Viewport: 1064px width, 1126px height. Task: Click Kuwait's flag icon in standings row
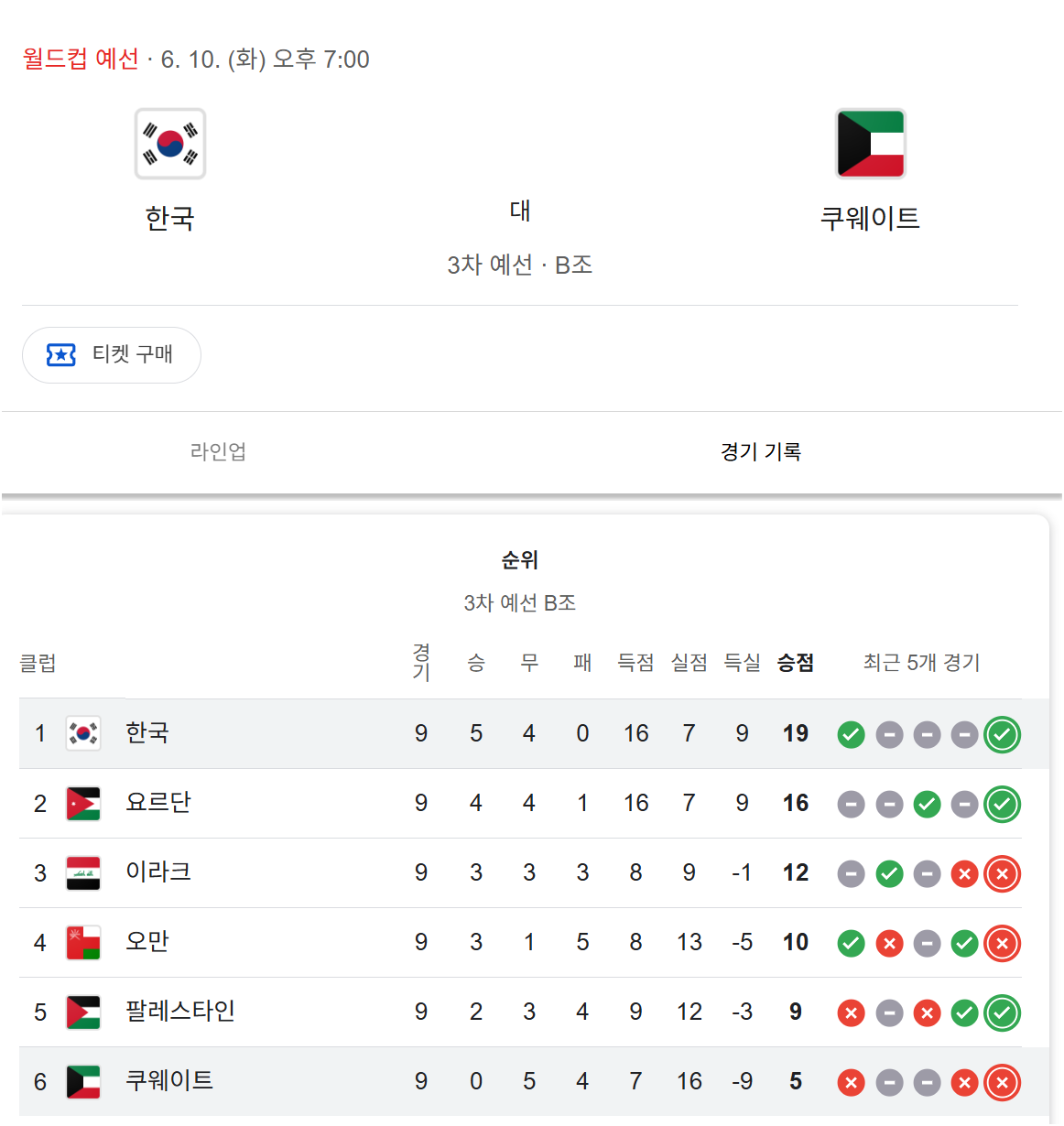click(83, 1082)
